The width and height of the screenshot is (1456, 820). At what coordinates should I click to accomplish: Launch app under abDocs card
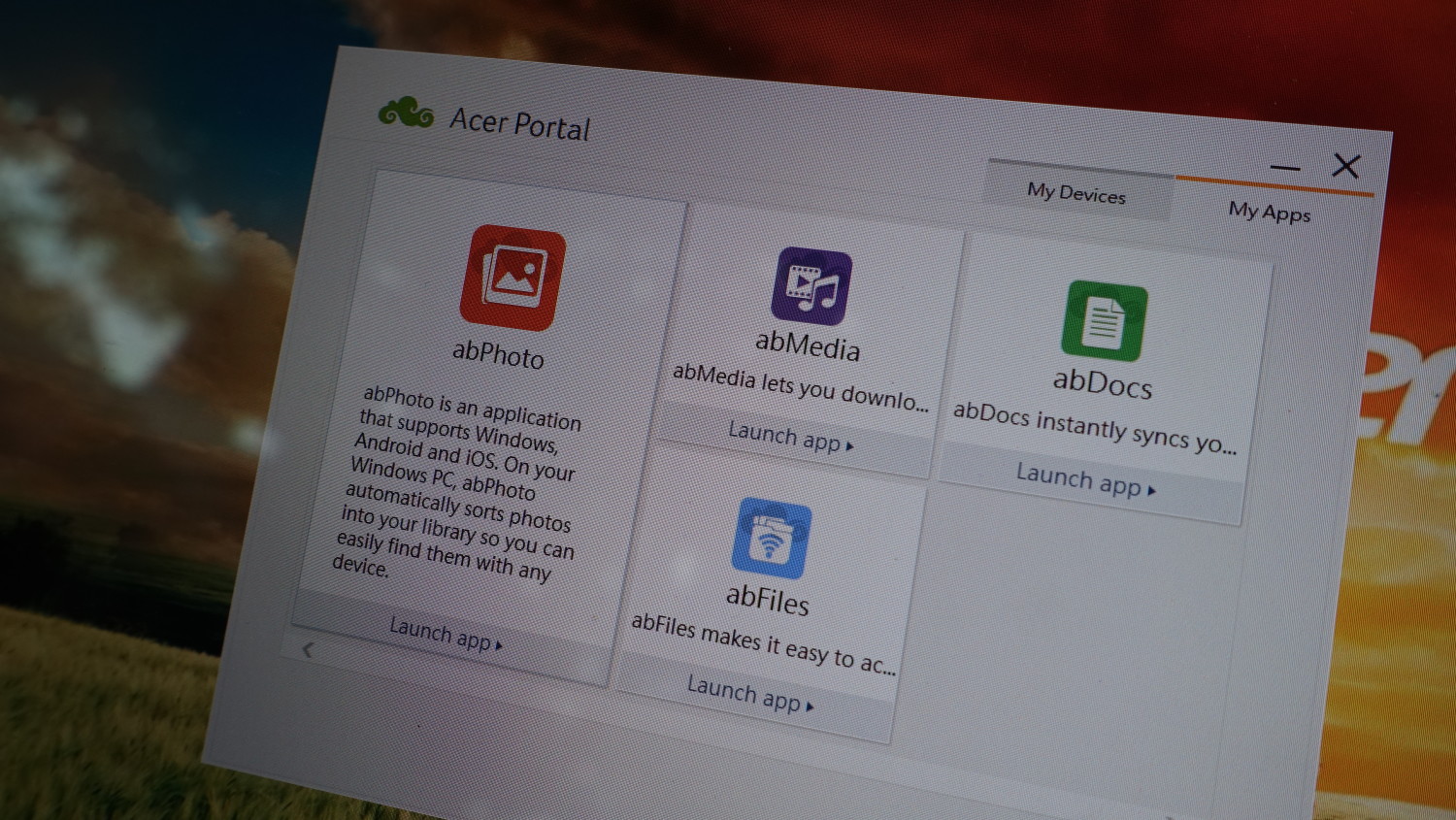pos(1085,479)
